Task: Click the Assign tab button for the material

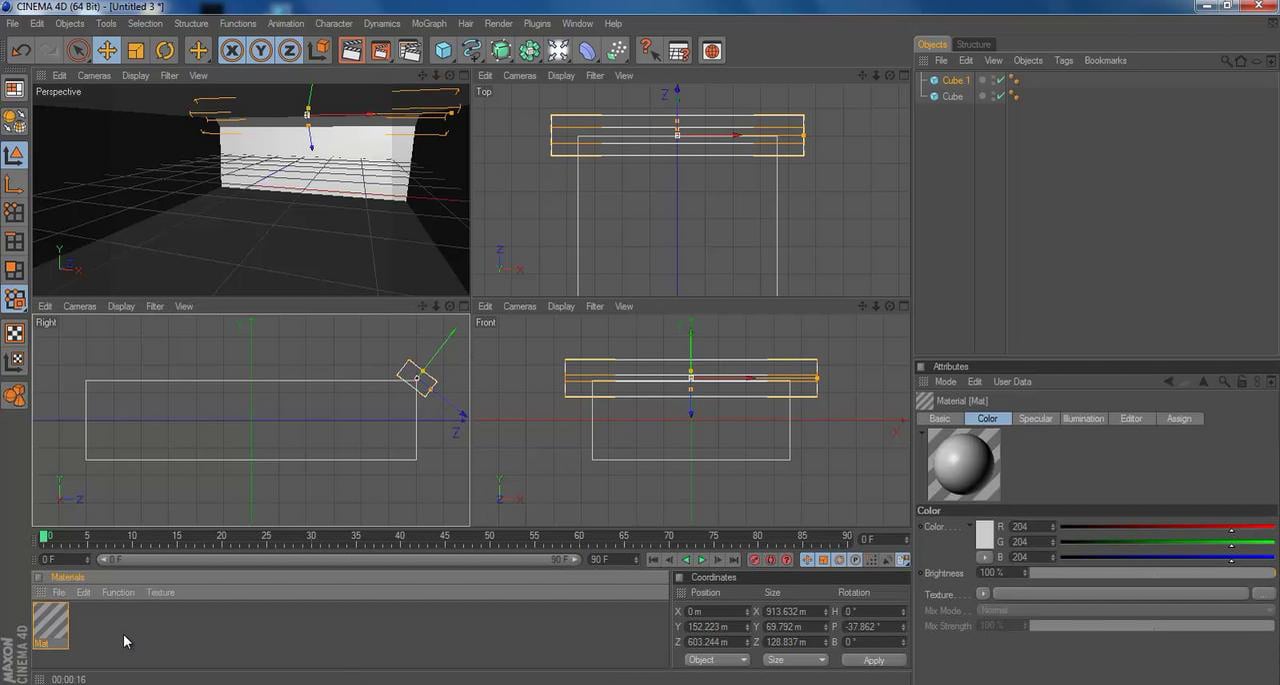Action: 1179,419
